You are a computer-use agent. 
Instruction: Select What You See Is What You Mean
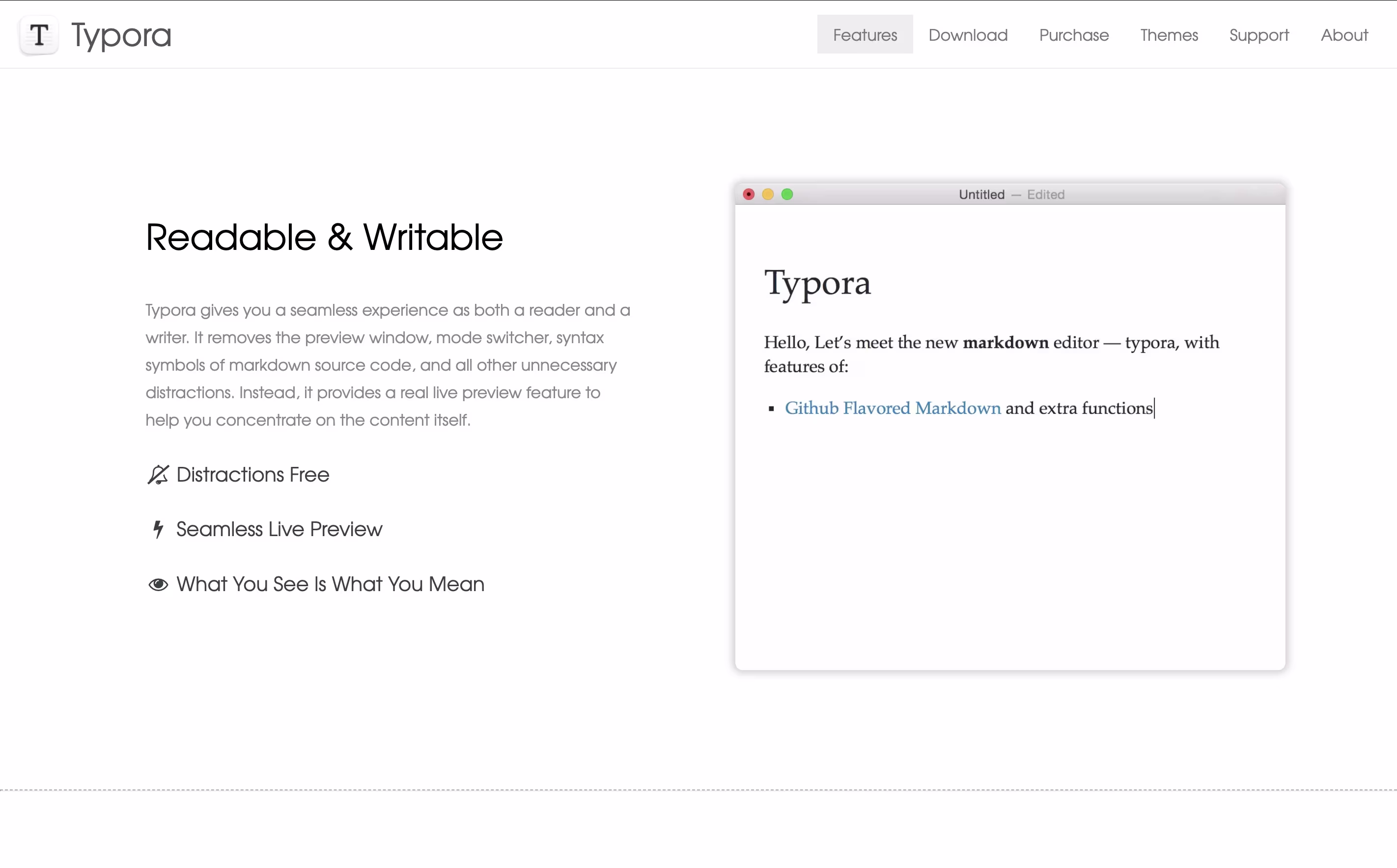point(330,584)
